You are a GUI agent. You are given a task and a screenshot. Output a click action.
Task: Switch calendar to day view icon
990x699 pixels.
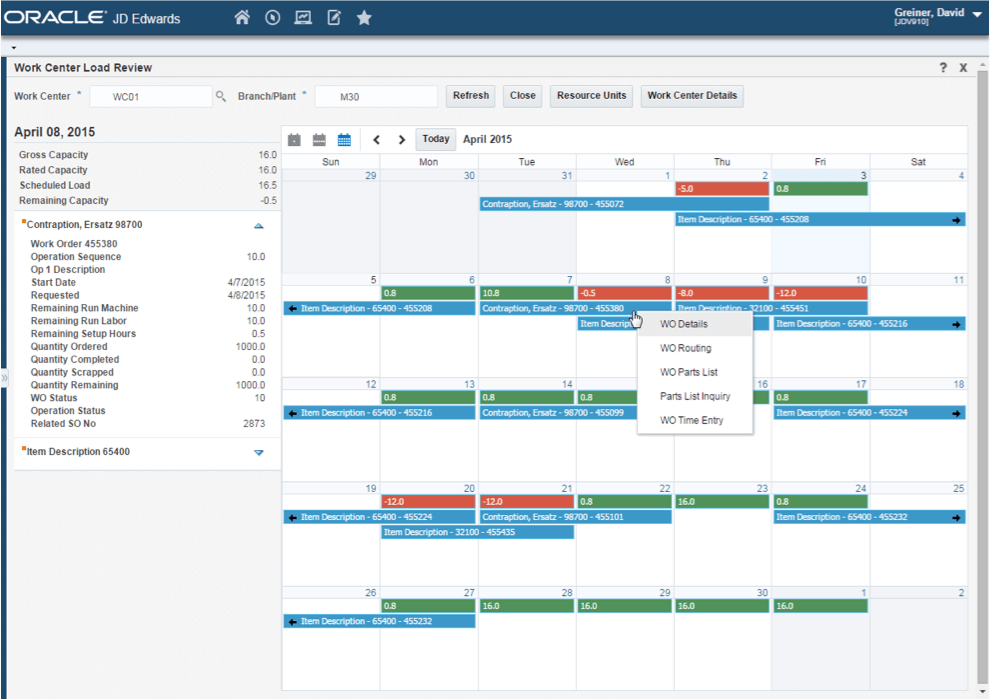pos(294,140)
